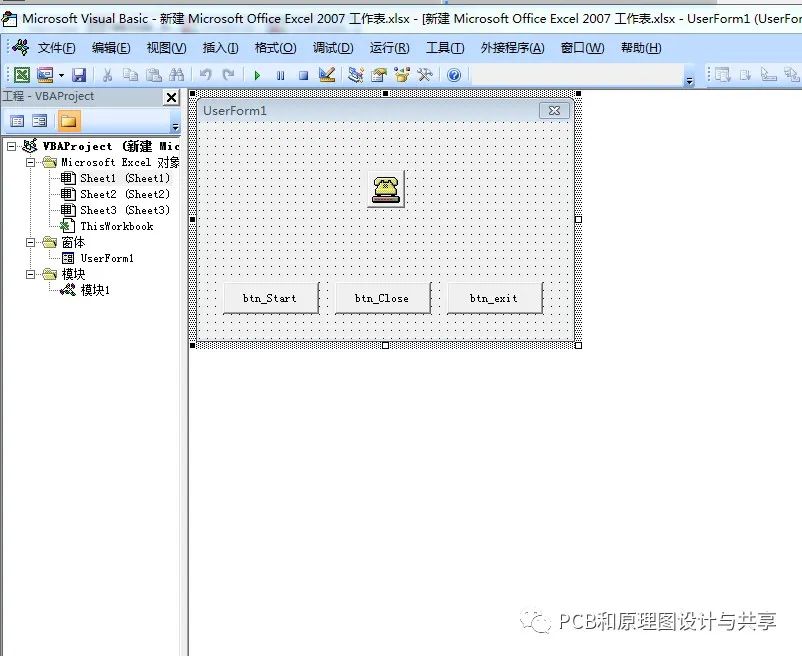Select Sheet1 (Sheet1) in project tree
802x656 pixels.
pos(125,178)
